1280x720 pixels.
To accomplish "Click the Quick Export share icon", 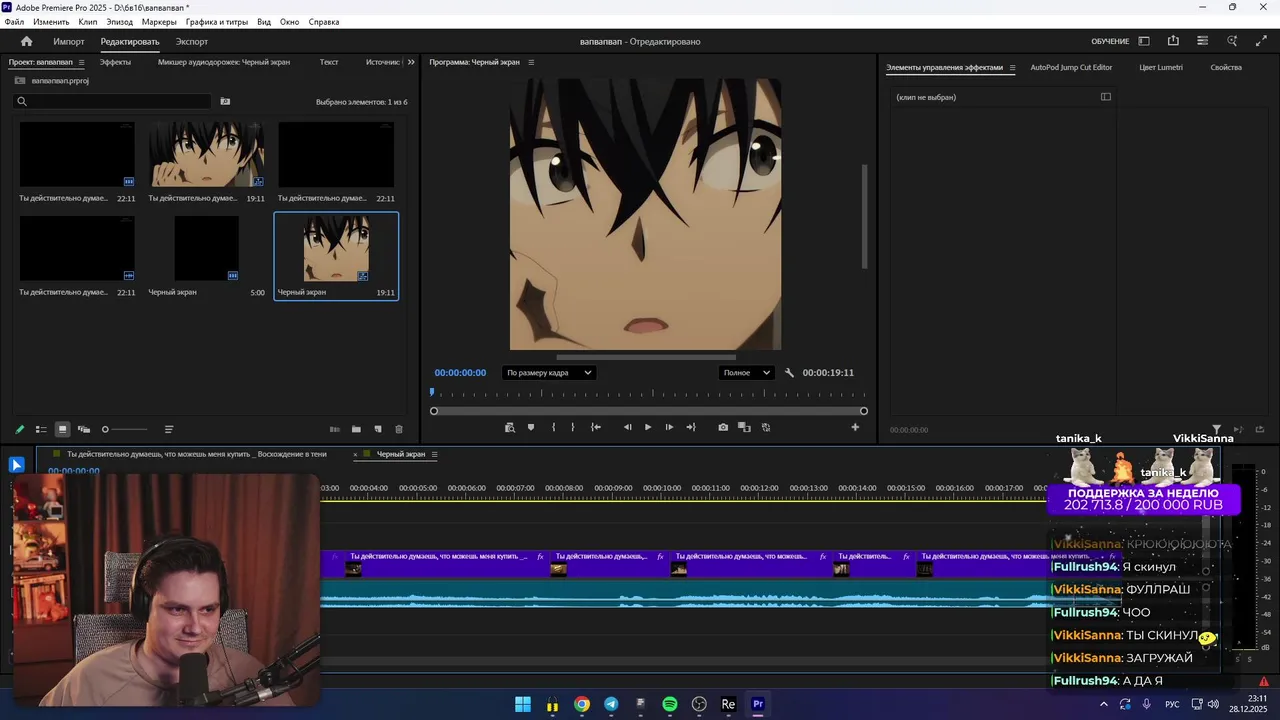I will [1173, 41].
